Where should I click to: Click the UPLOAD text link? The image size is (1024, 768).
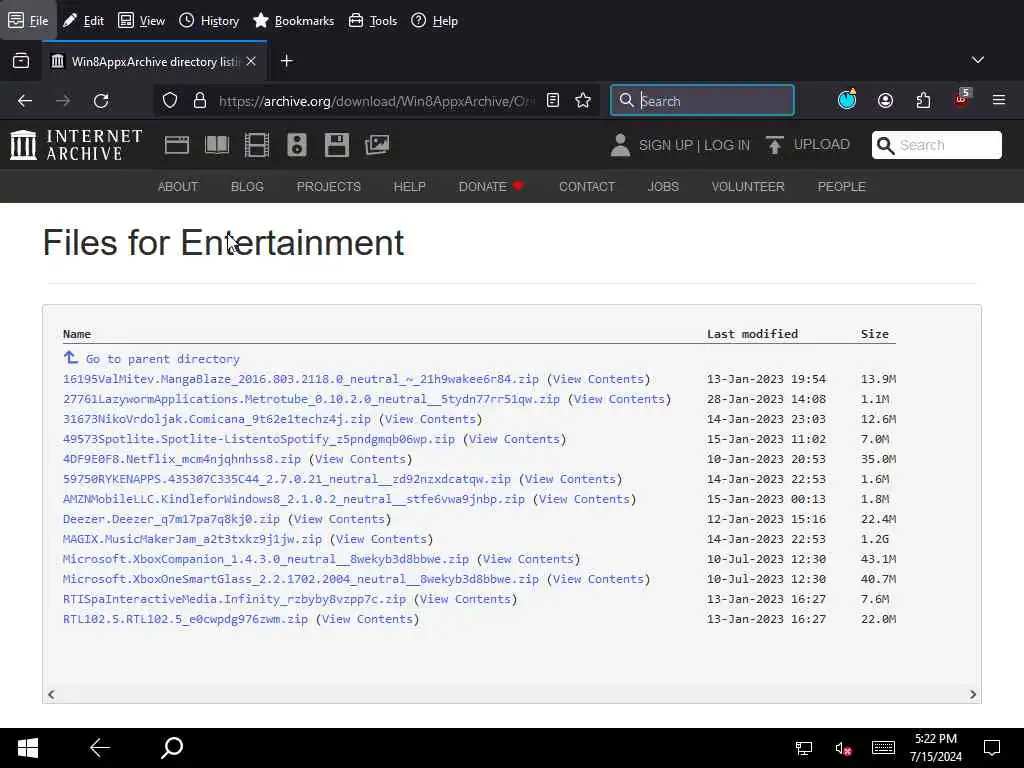click(x=822, y=144)
